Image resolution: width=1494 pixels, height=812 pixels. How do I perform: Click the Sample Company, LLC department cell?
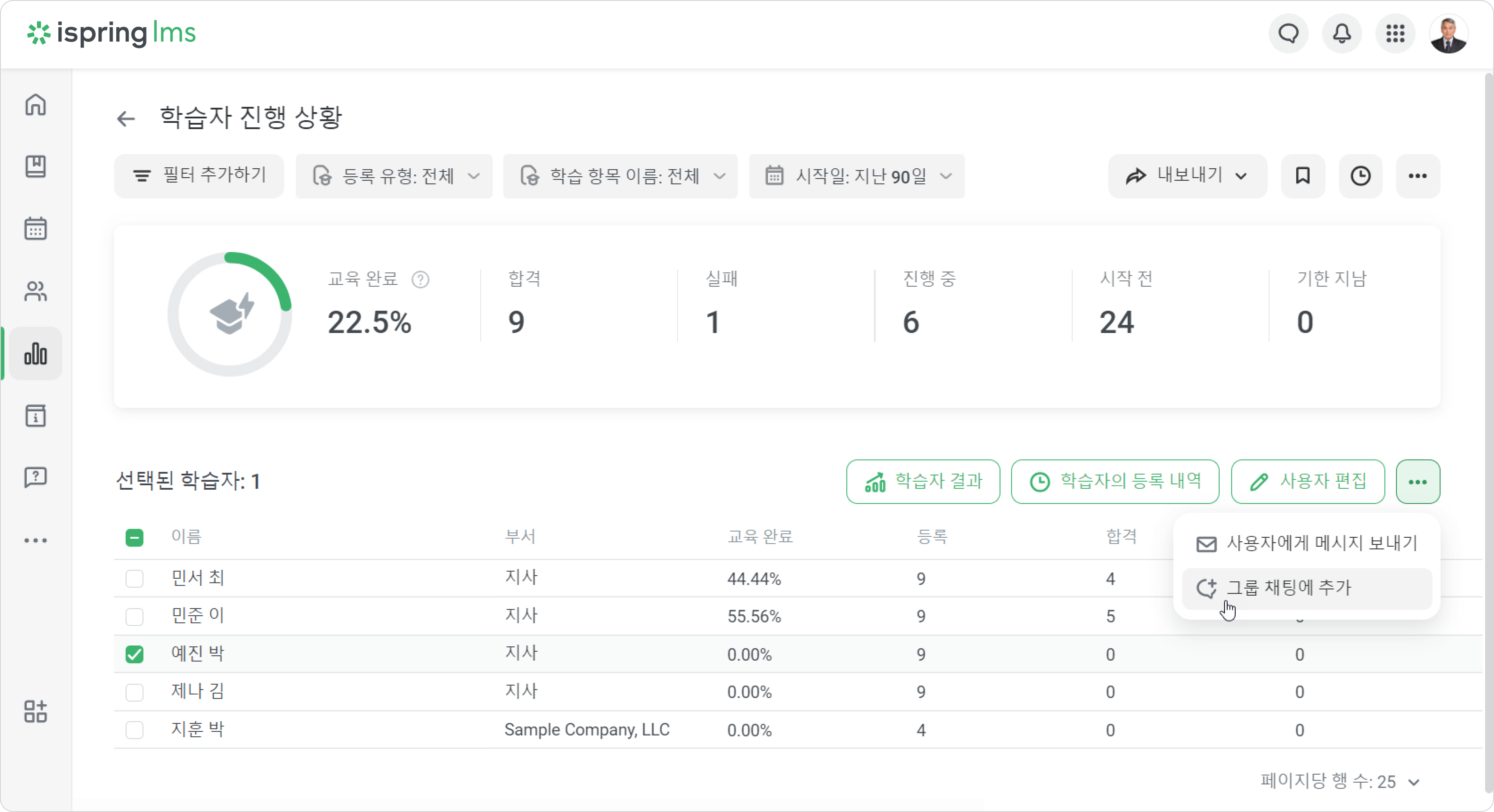point(587,730)
